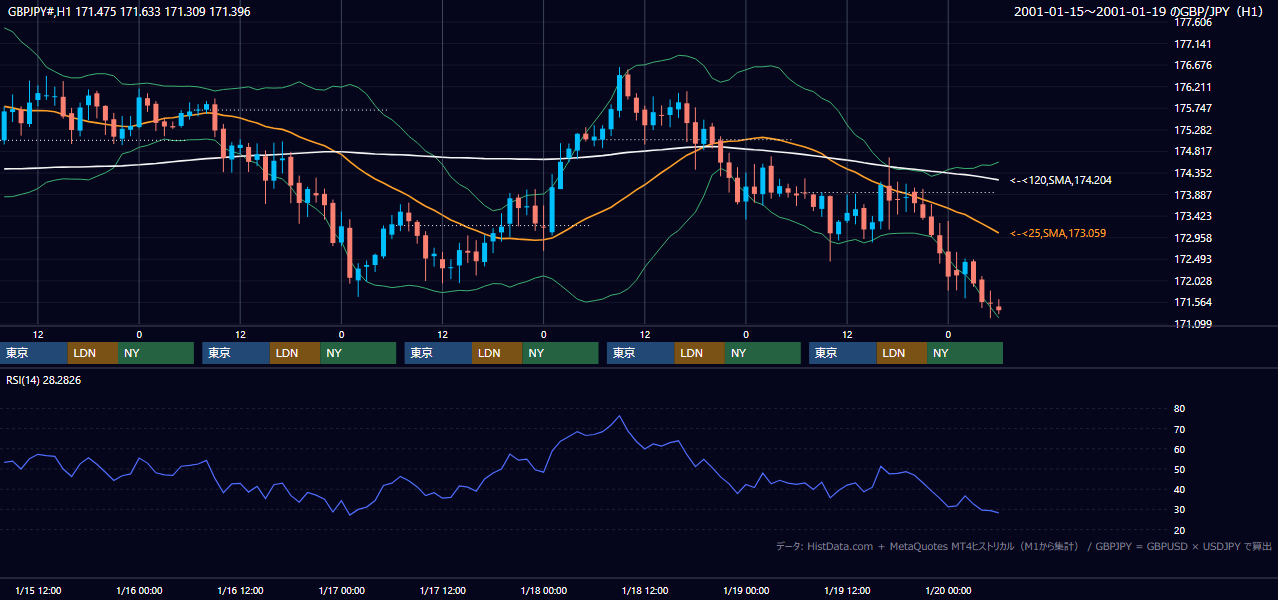The height and width of the screenshot is (600, 1278).
Task: Click the 1/19 12:00 date label
Action: (847, 590)
